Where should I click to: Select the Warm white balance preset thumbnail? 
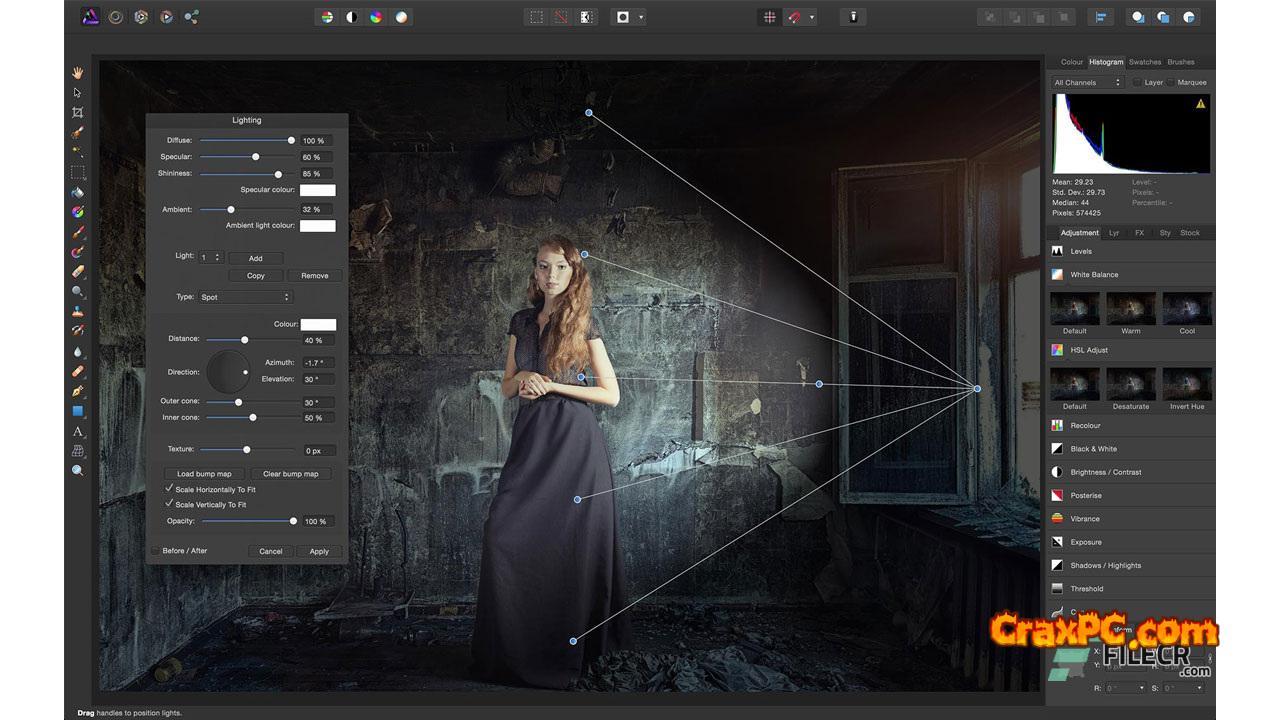(x=1131, y=309)
